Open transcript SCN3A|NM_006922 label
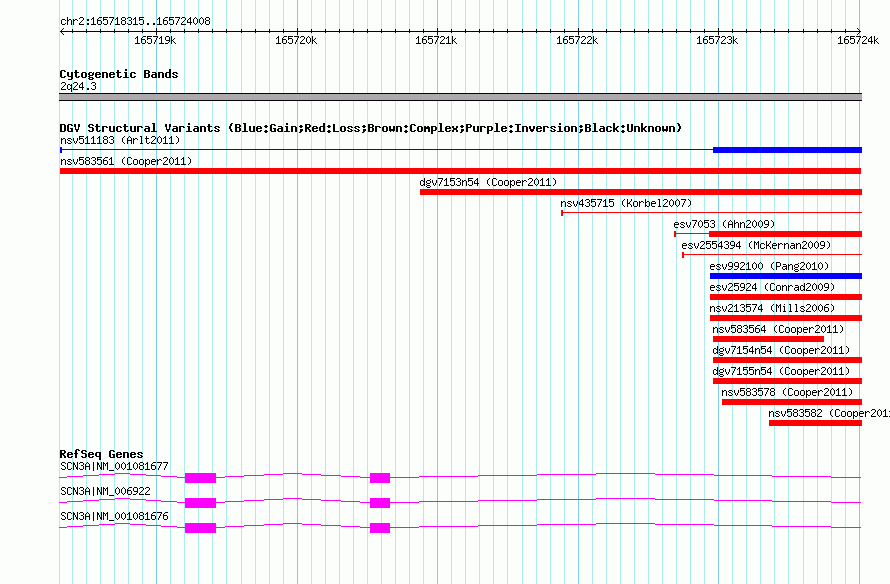The image size is (890, 584). pos(106,491)
